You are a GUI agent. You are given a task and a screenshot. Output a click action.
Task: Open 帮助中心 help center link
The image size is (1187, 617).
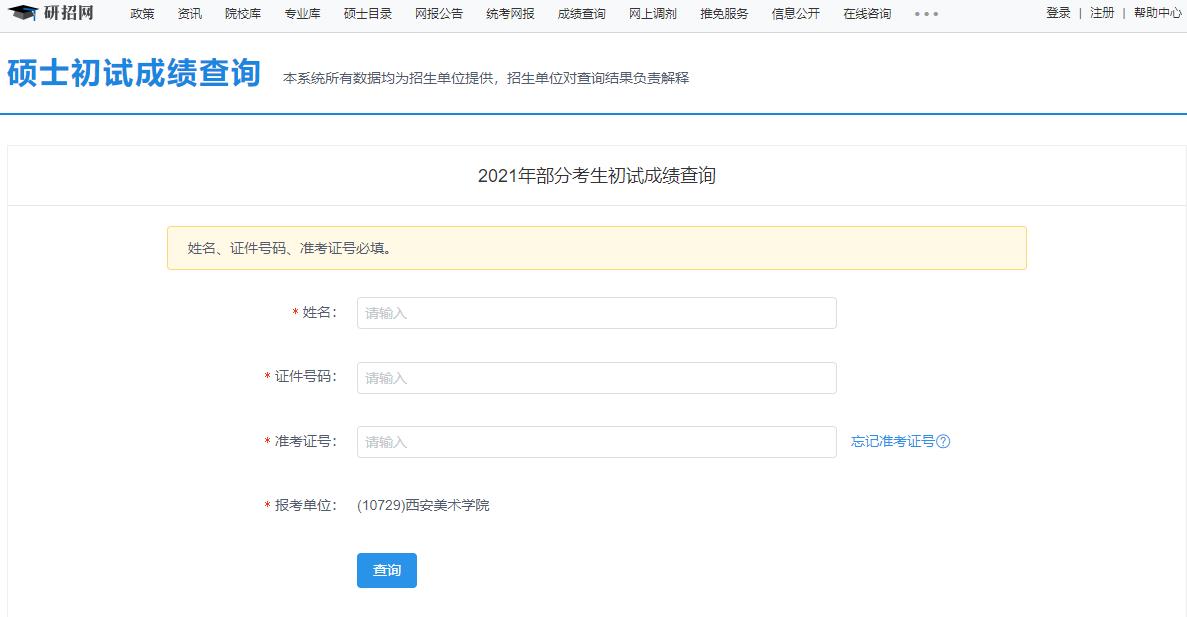pos(1157,13)
